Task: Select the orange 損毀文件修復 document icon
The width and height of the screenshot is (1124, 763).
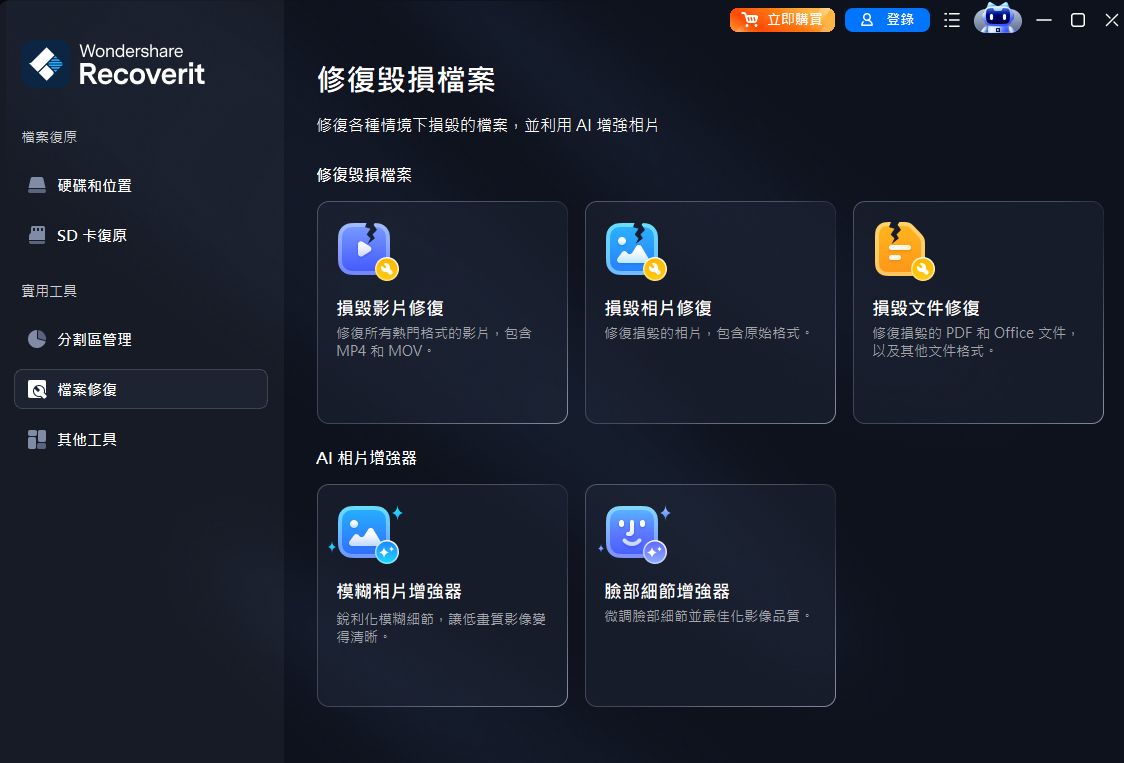Action: (x=903, y=250)
